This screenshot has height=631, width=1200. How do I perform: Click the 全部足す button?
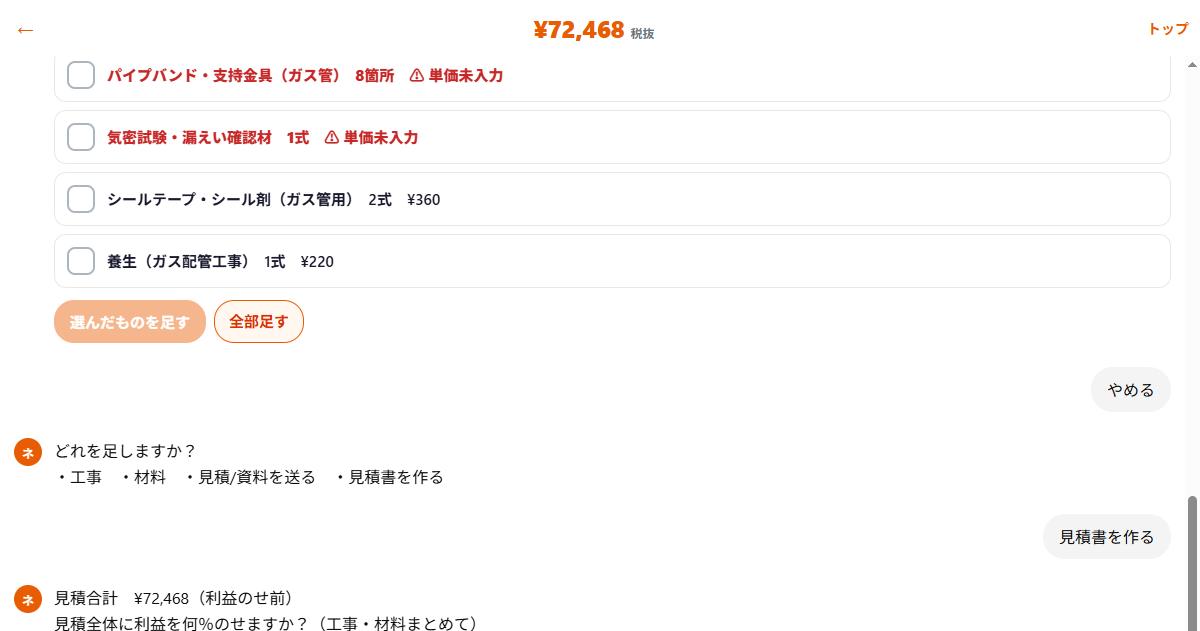259,322
